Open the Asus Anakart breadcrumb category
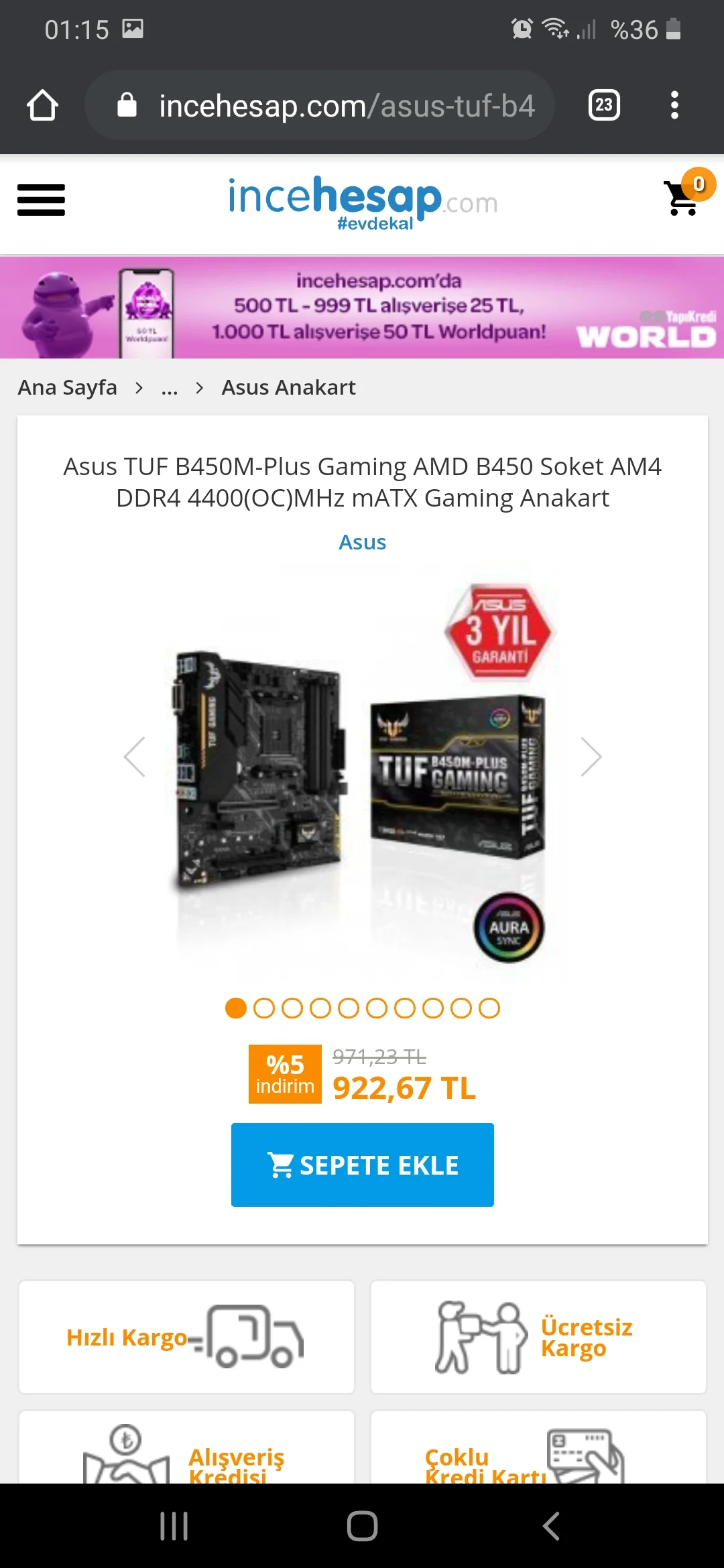 pyautogui.click(x=289, y=387)
